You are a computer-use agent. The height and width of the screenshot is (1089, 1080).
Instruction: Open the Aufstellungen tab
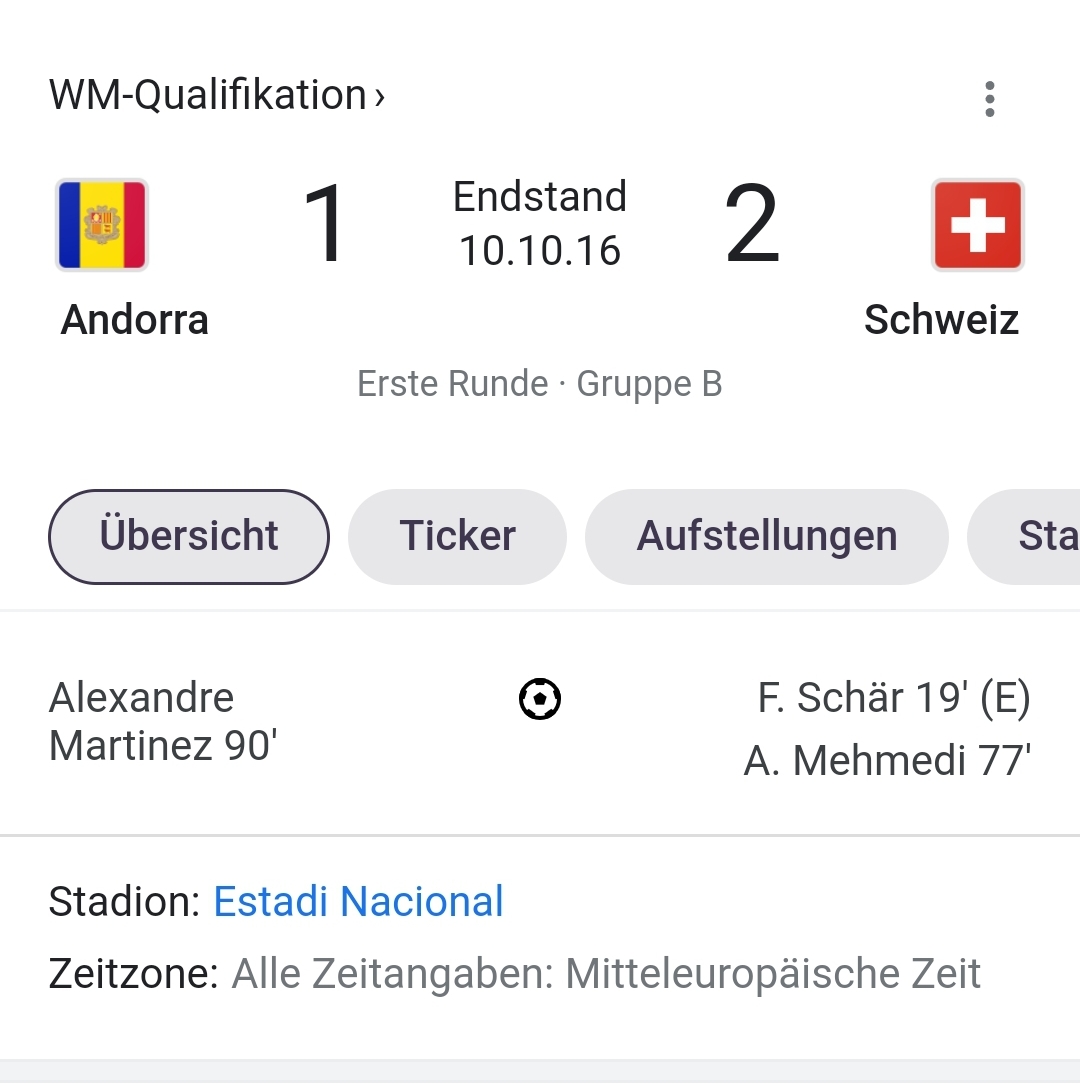pyautogui.click(x=767, y=537)
